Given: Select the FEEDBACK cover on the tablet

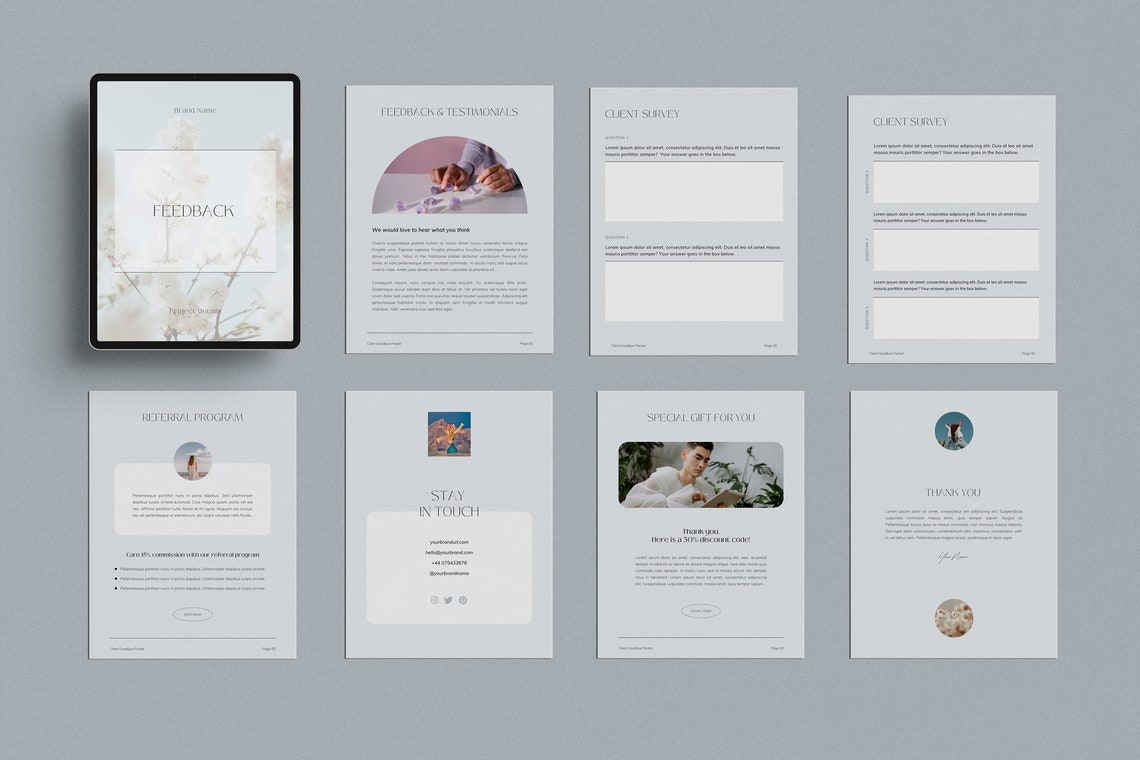Looking at the screenshot, I should point(192,210).
